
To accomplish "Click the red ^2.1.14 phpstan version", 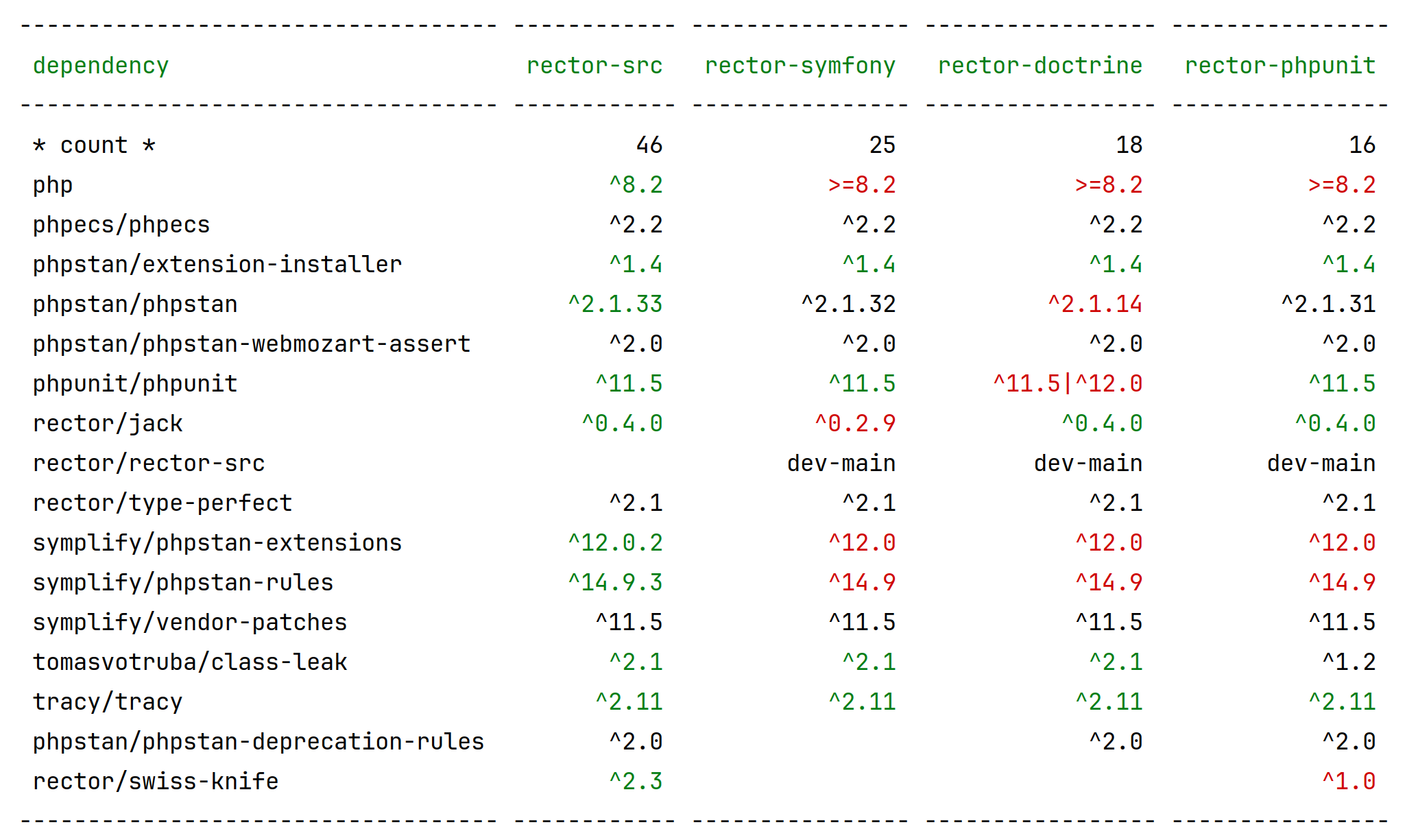I will [1094, 304].
